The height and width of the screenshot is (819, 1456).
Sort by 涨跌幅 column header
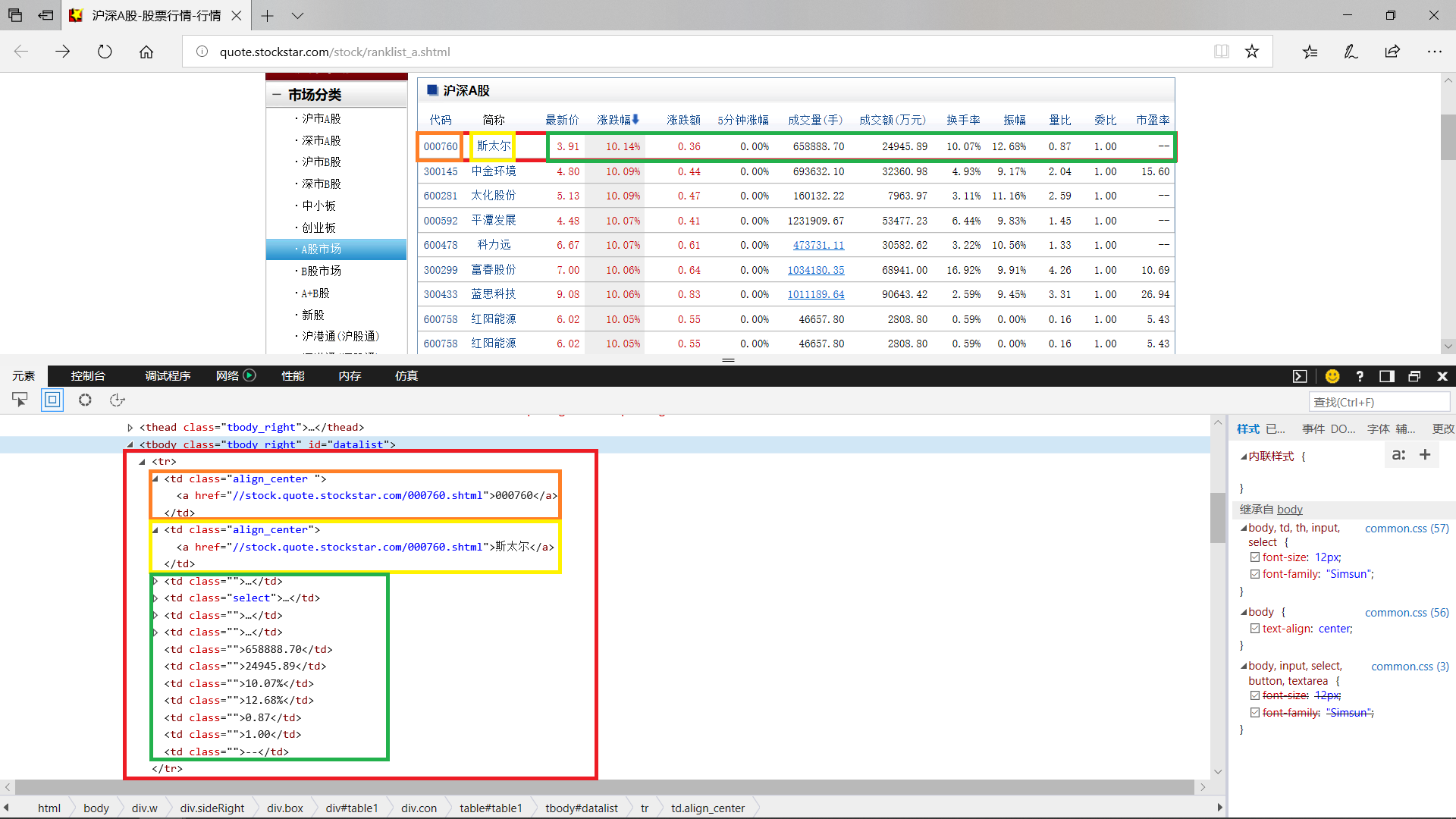[x=617, y=120]
